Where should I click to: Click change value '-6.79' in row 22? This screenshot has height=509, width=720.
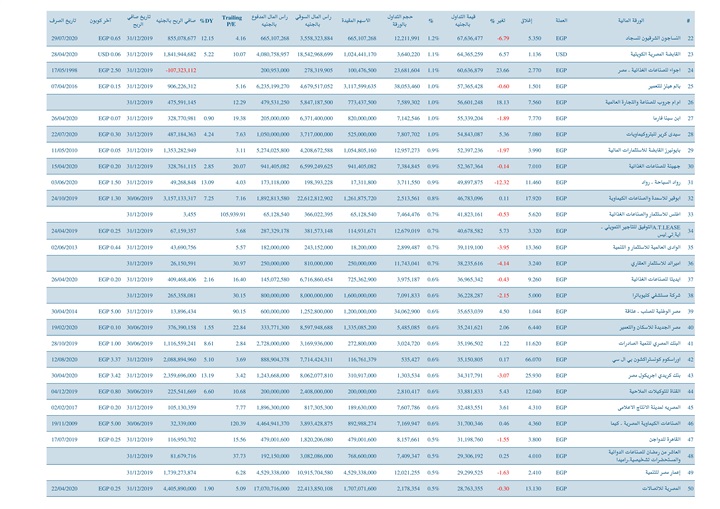(503, 39)
